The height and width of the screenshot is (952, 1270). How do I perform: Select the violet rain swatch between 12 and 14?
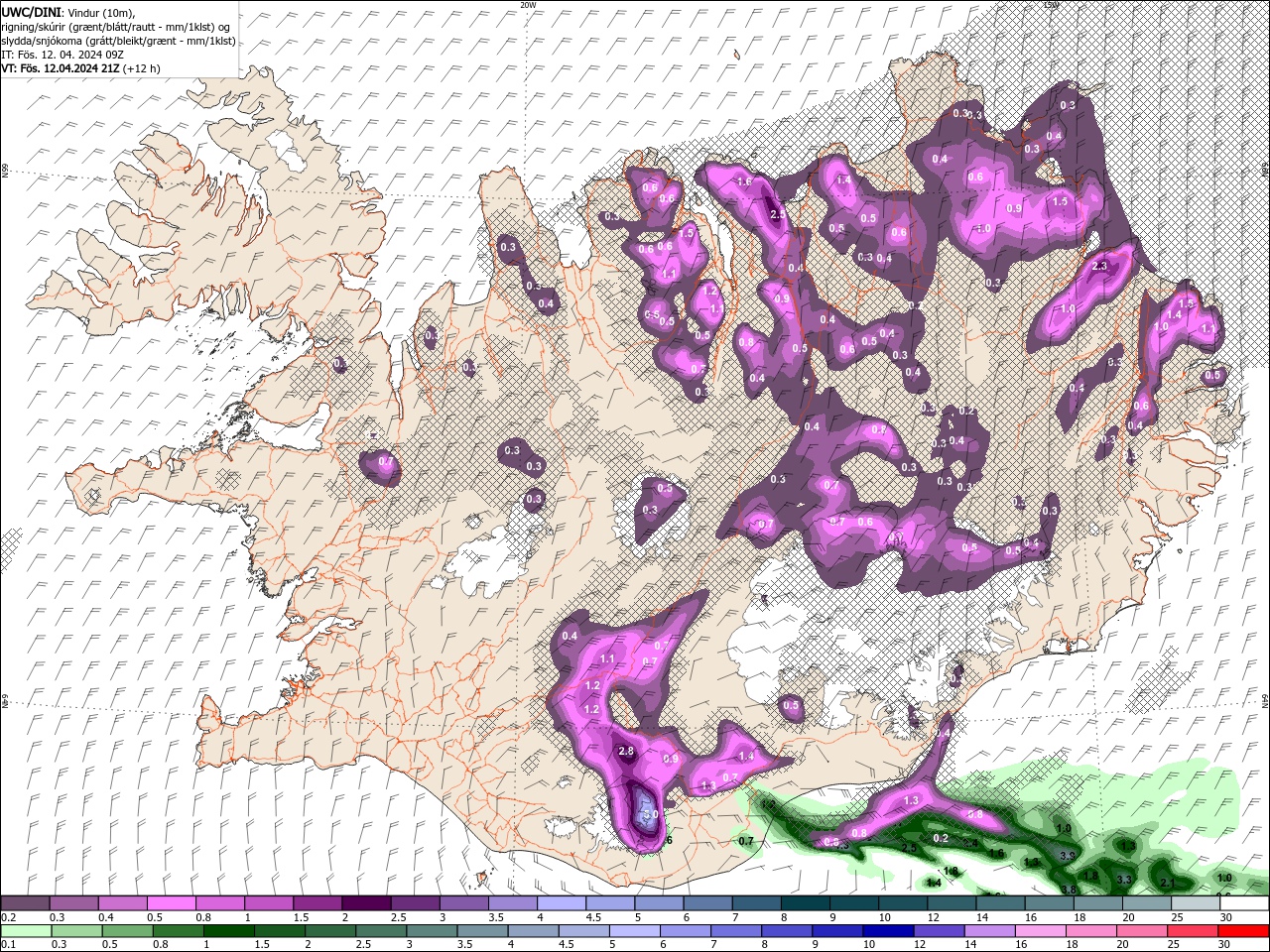(x=938, y=931)
